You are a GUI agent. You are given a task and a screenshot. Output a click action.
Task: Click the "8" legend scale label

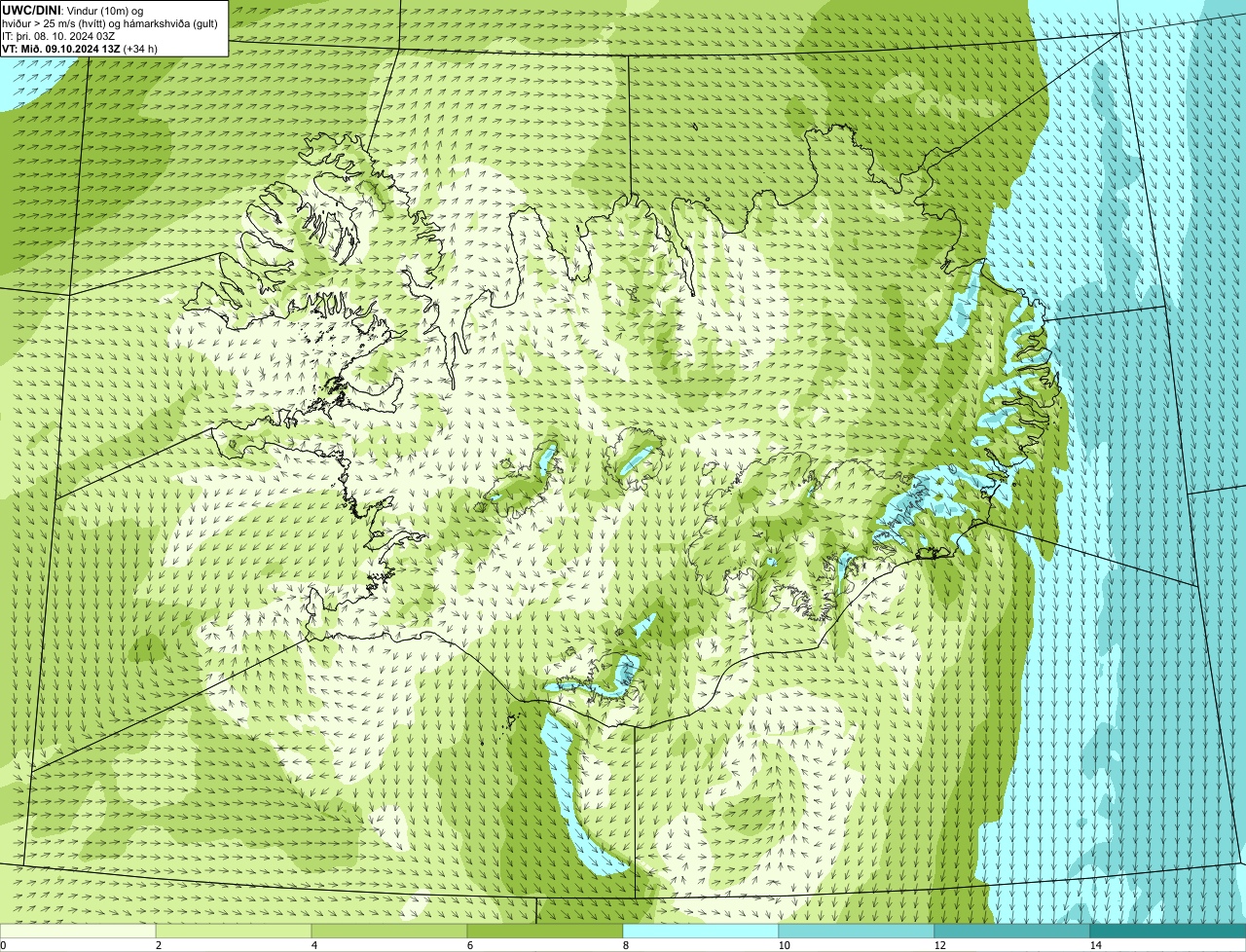pyautogui.click(x=625, y=945)
